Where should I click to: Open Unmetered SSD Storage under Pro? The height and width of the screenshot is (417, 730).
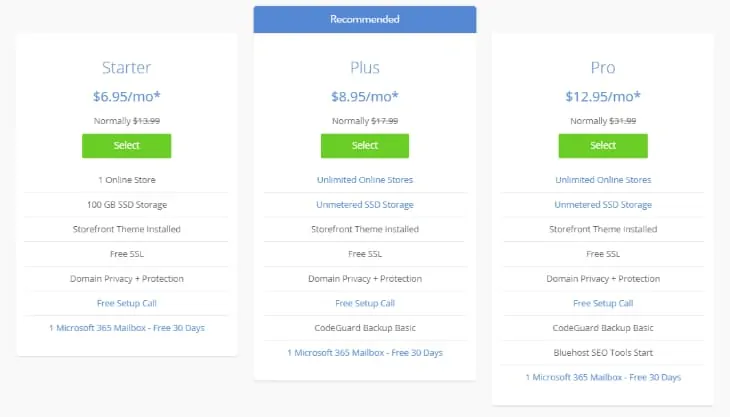pos(603,205)
